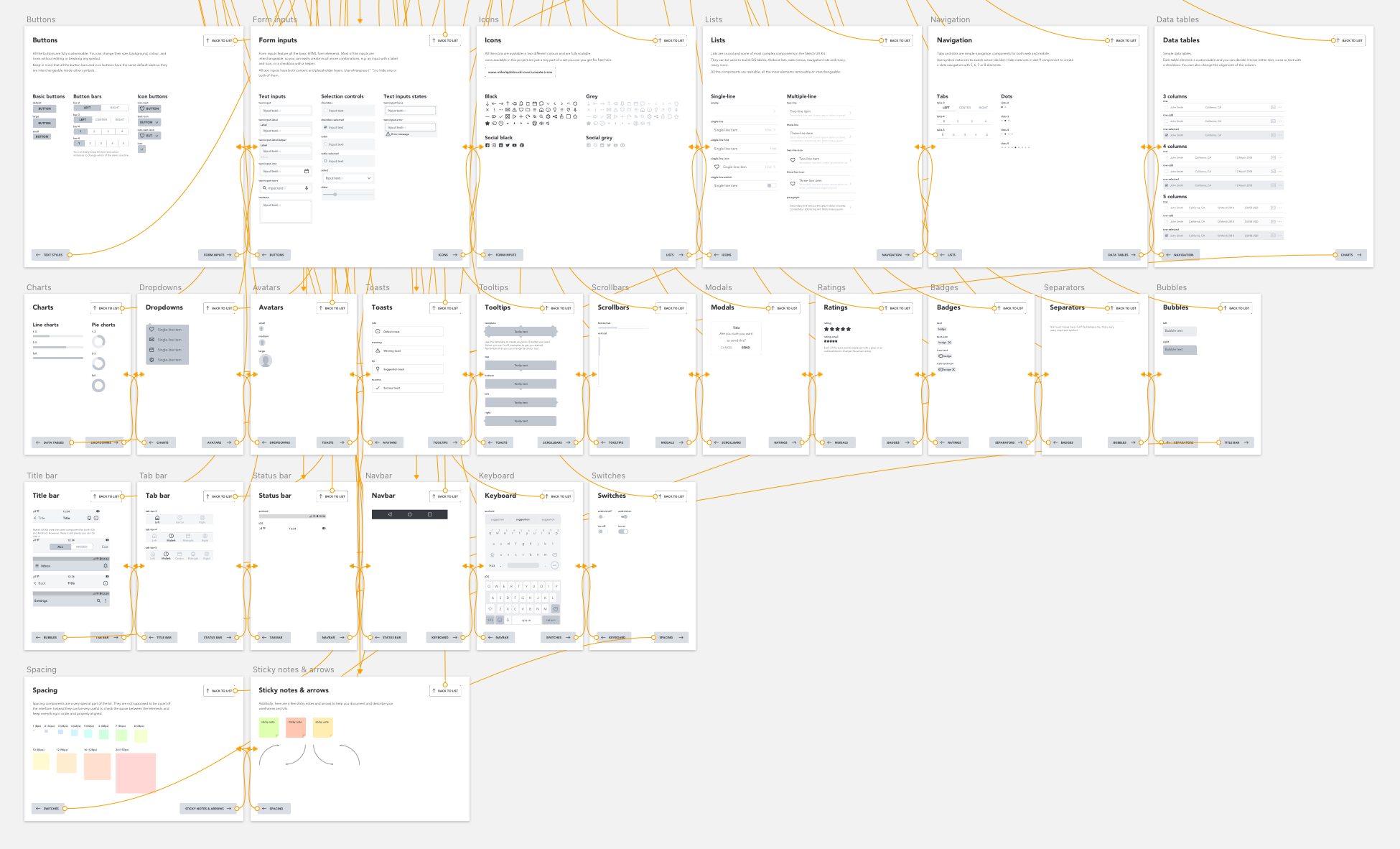This screenshot has height=849, width=1400.
Task: Toggle the android-on switch off
Action: coord(625,516)
